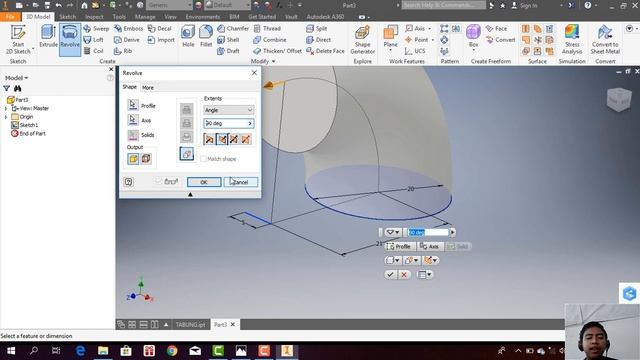Screen dimensions: 640x360
Task: Choose third direction button in Revolve dialog
Action: point(233,139)
